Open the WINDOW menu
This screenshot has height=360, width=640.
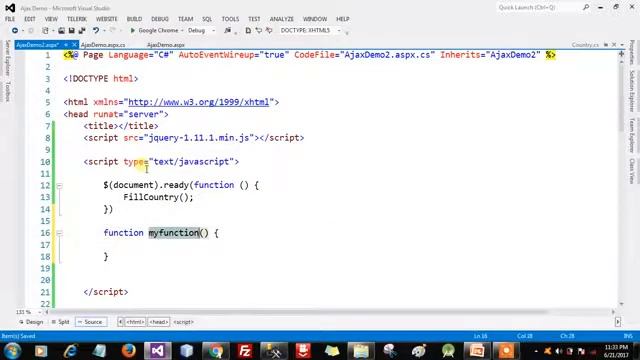(315, 19)
